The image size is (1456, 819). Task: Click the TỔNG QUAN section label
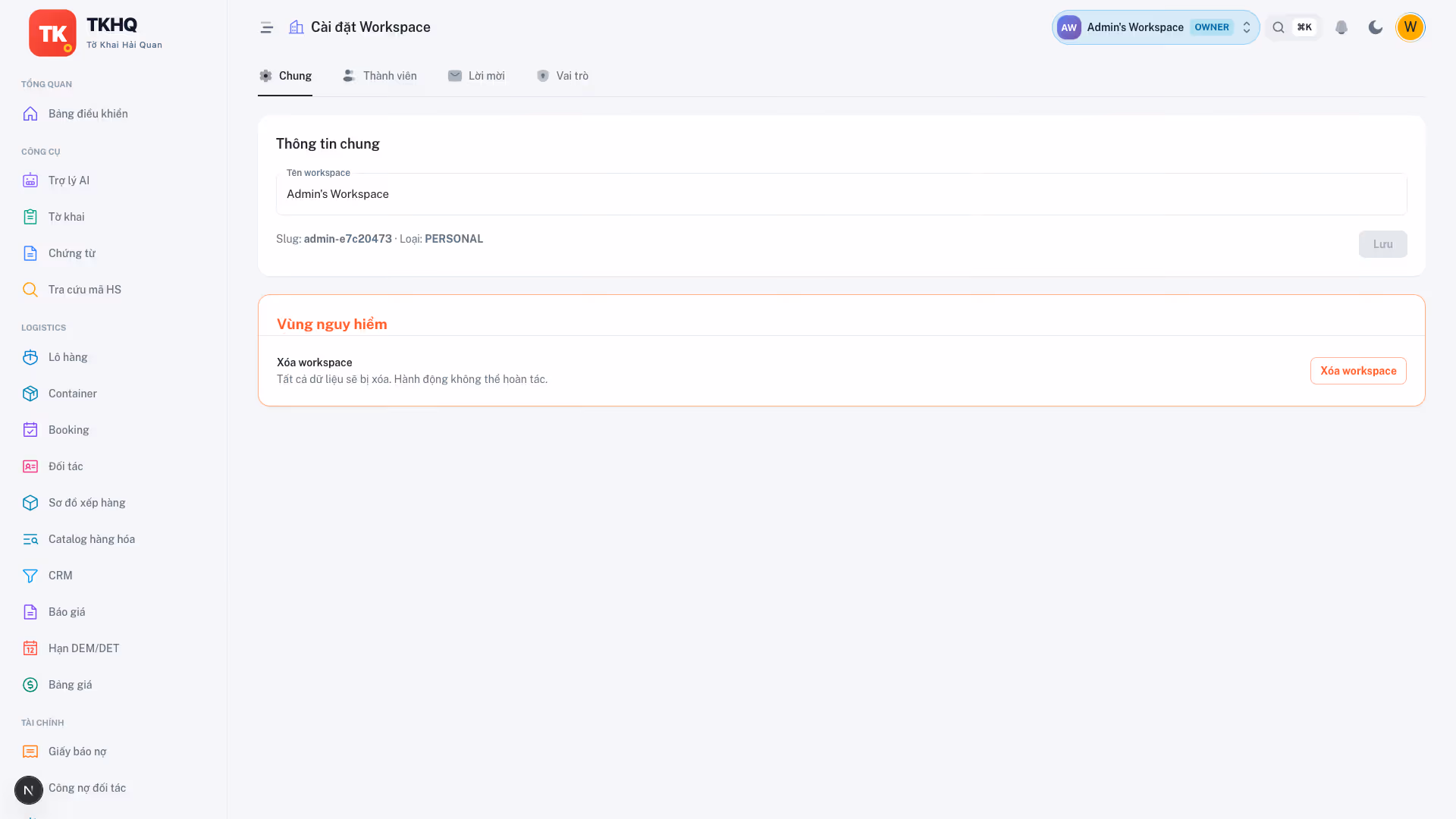[46, 84]
